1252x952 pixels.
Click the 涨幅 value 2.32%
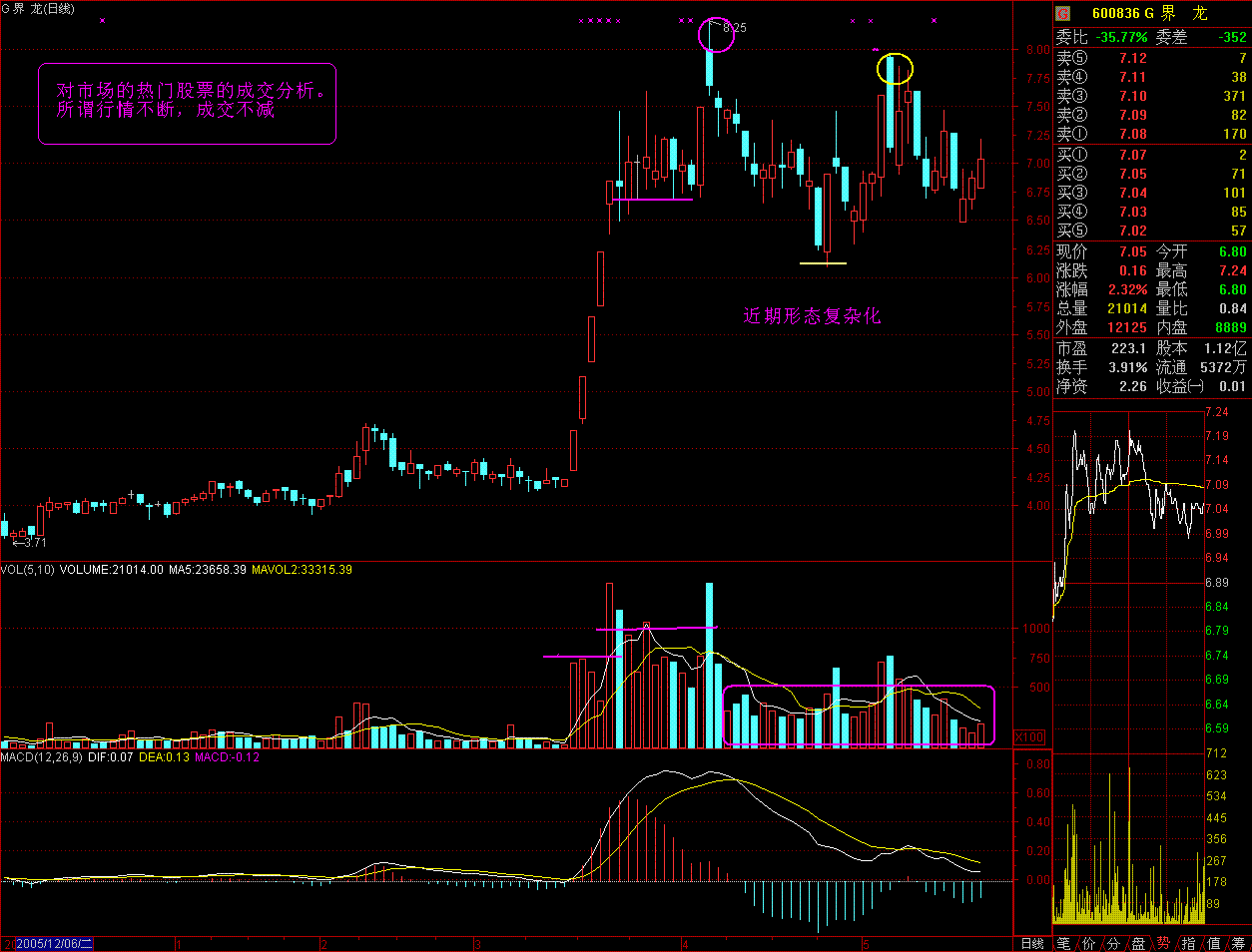pyautogui.click(x=1127, y=290)
